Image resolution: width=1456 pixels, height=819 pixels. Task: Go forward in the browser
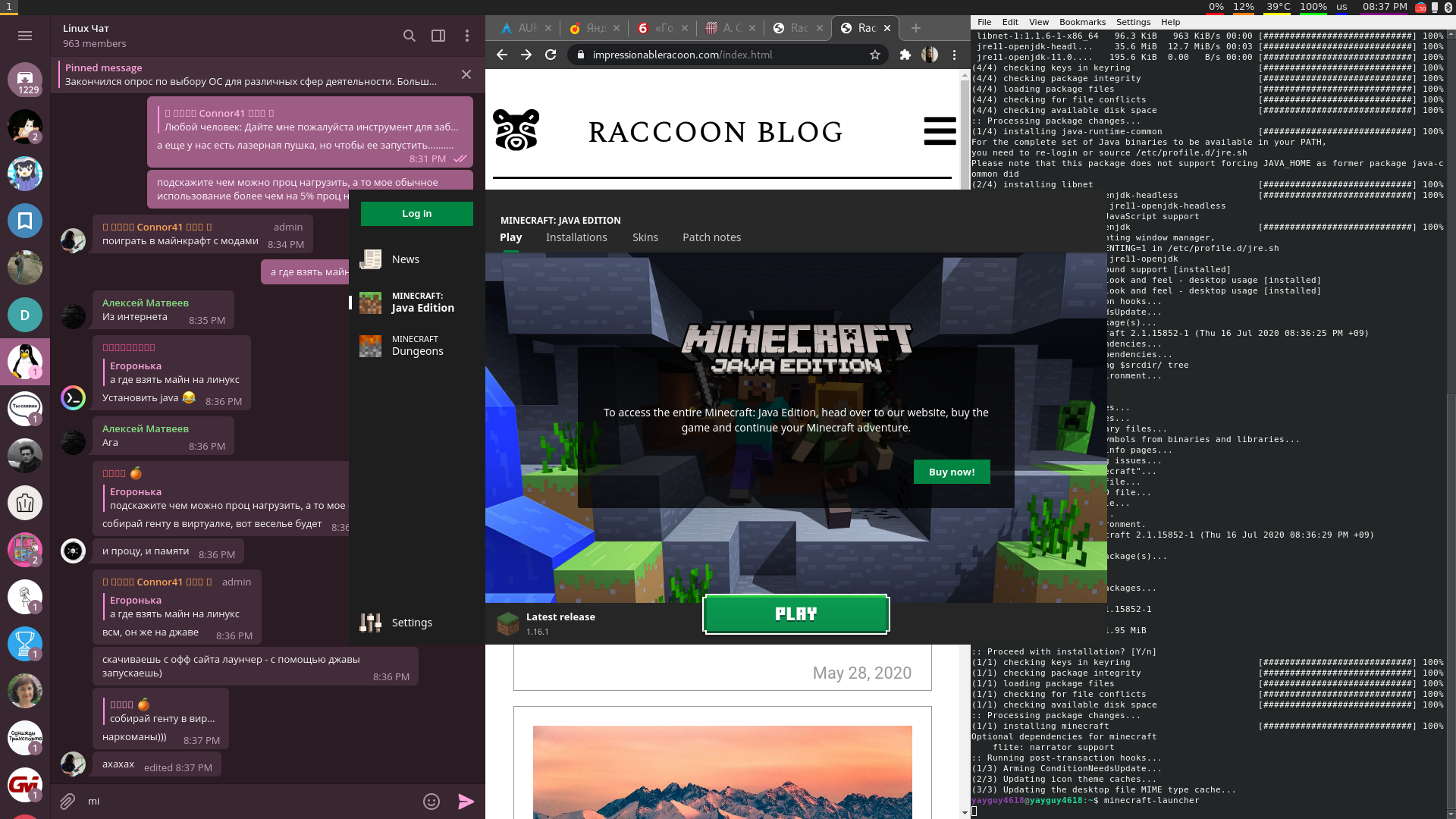click(x=526, y=55)
